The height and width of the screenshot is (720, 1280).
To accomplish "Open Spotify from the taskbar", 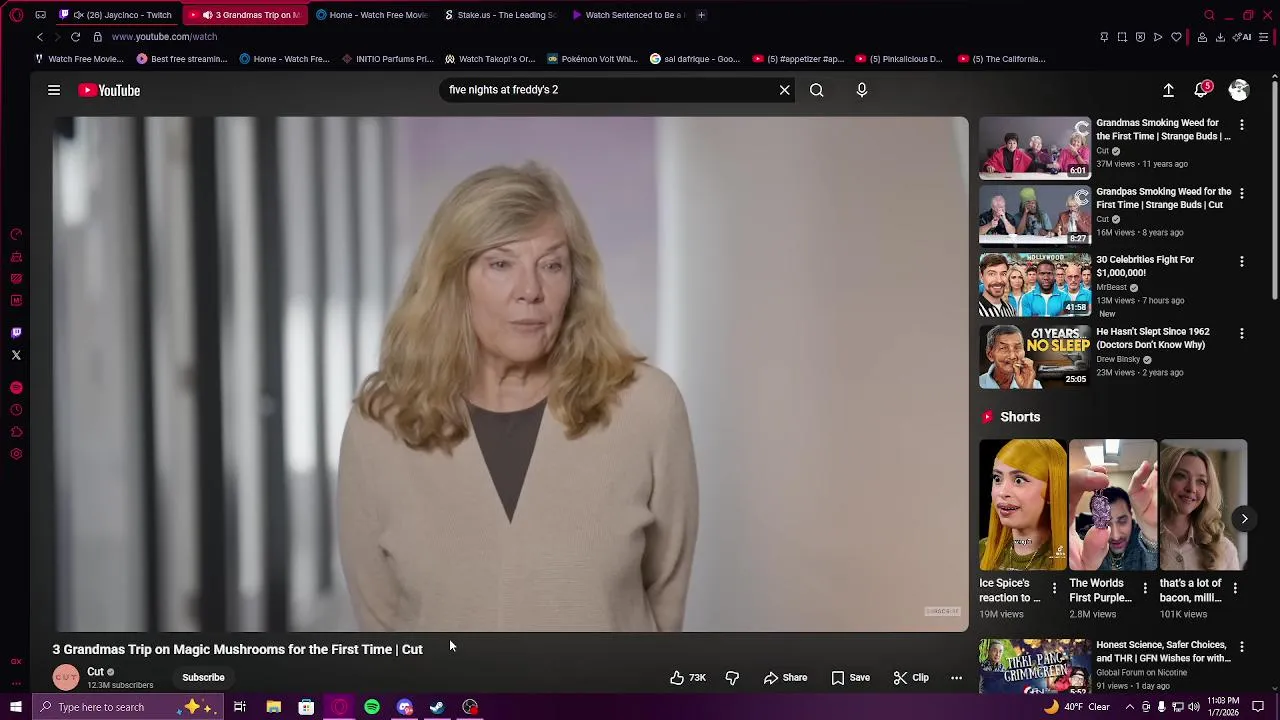I will (x=372, y=707).
